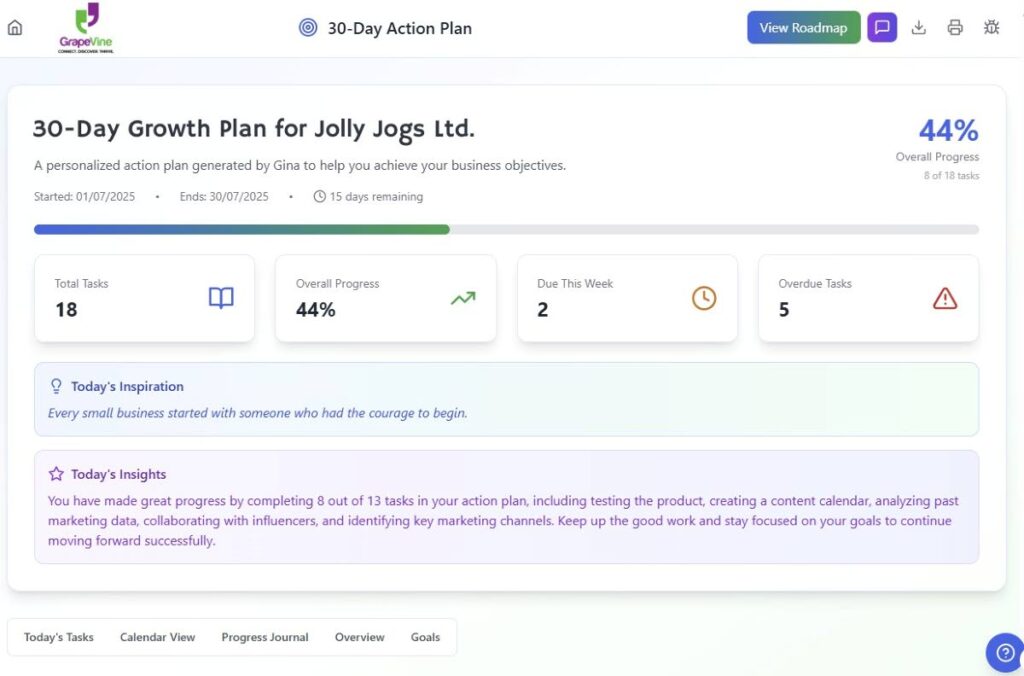This screenshot has width=1024, height=676.
Task: Click the home icon in the header
Action: 15,28
